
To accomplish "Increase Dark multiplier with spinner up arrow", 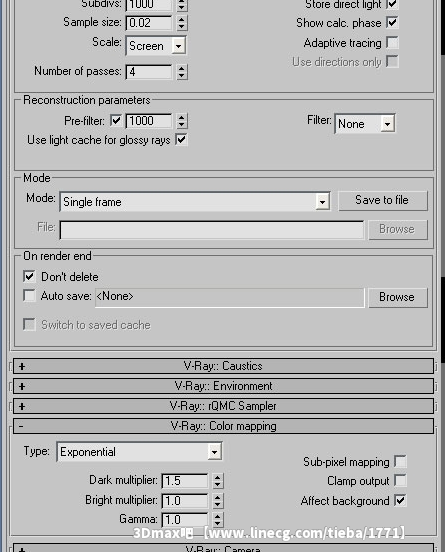I will tap(218, 477).
